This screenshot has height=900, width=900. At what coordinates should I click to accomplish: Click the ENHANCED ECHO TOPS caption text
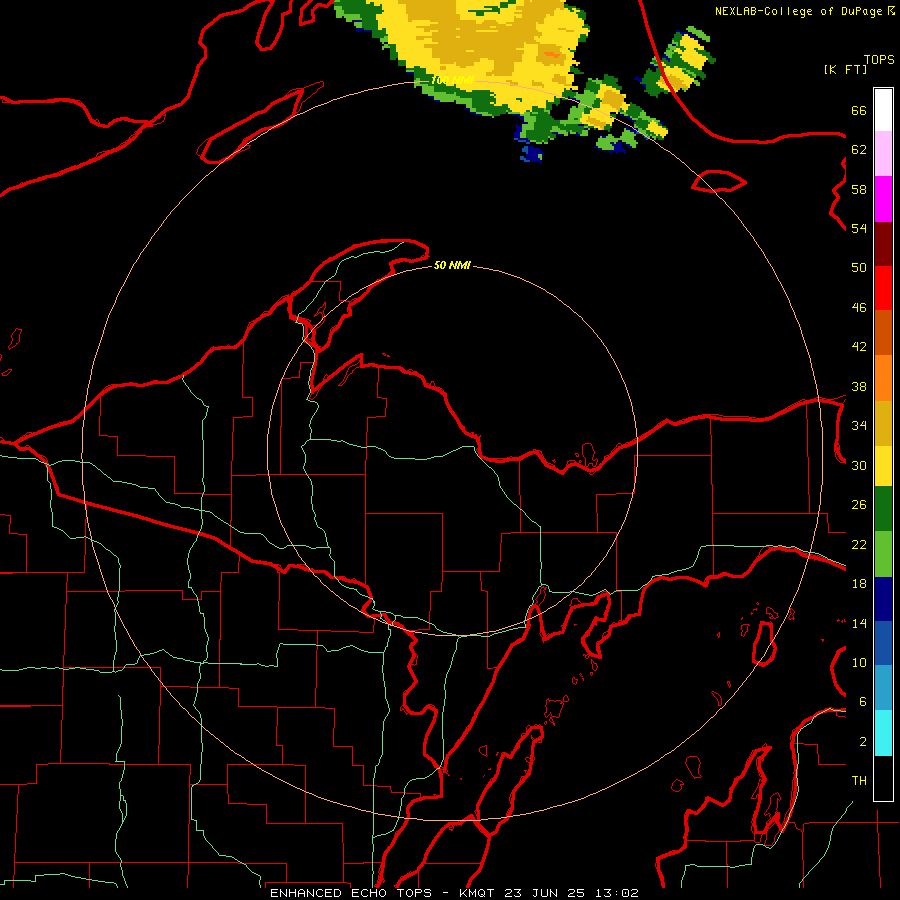click(x=351, y=893)
